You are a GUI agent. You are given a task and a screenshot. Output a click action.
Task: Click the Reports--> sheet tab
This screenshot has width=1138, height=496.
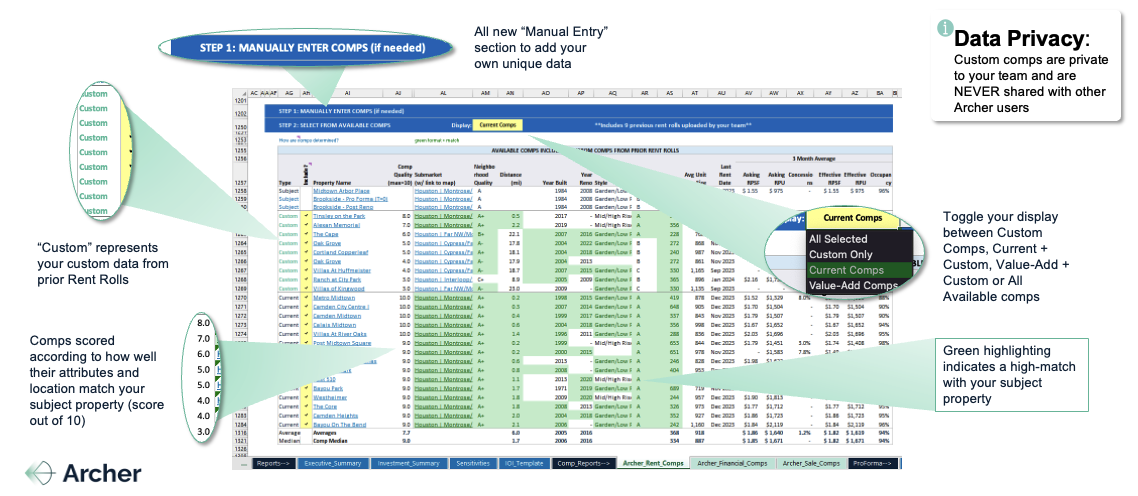pos(274,463)
